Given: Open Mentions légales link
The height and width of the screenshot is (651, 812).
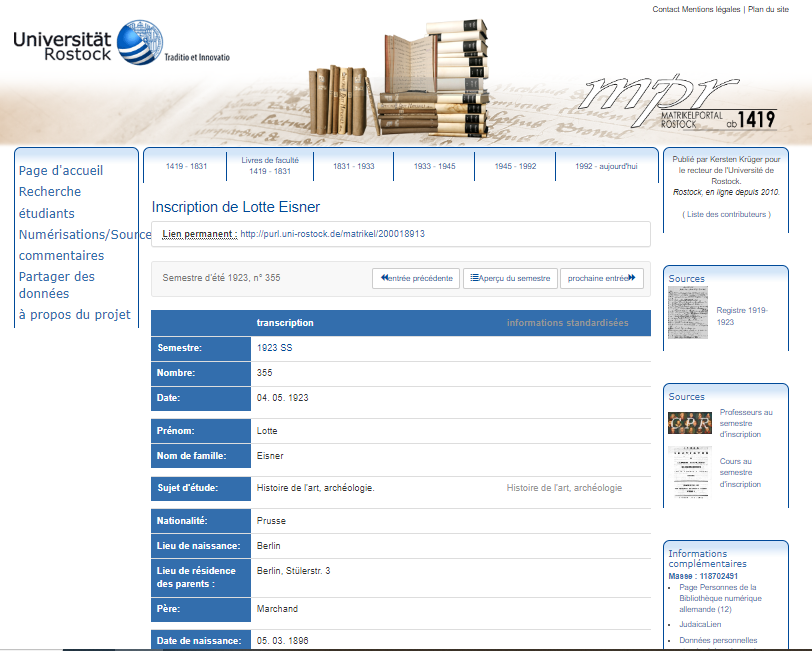Looking at the screenshot, I should [711, 9].
